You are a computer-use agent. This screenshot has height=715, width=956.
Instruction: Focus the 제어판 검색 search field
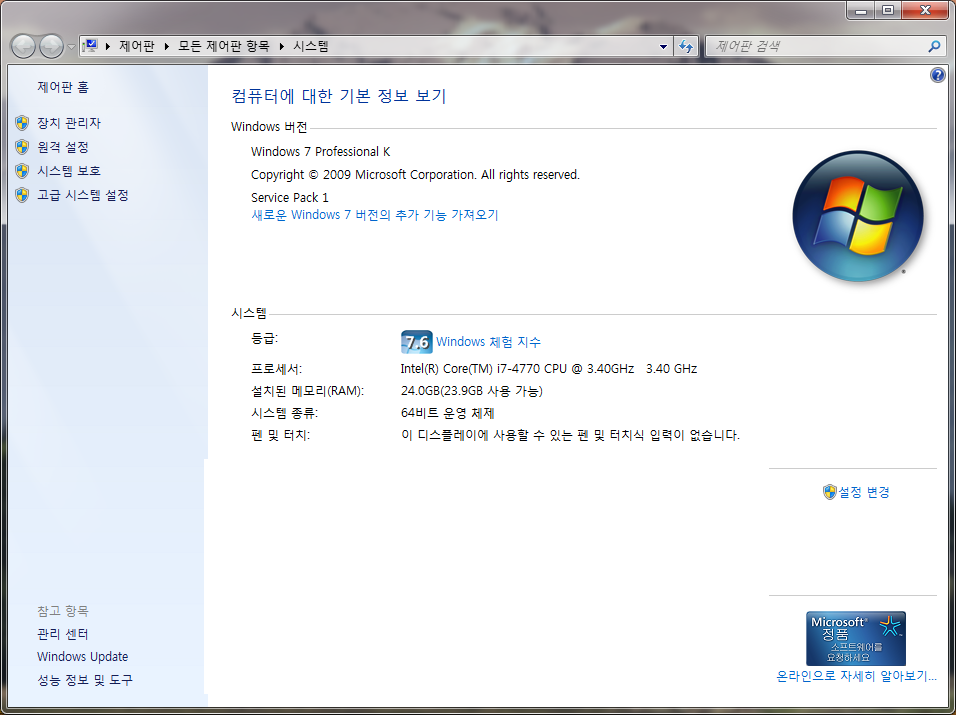click(x=817, y=46)
